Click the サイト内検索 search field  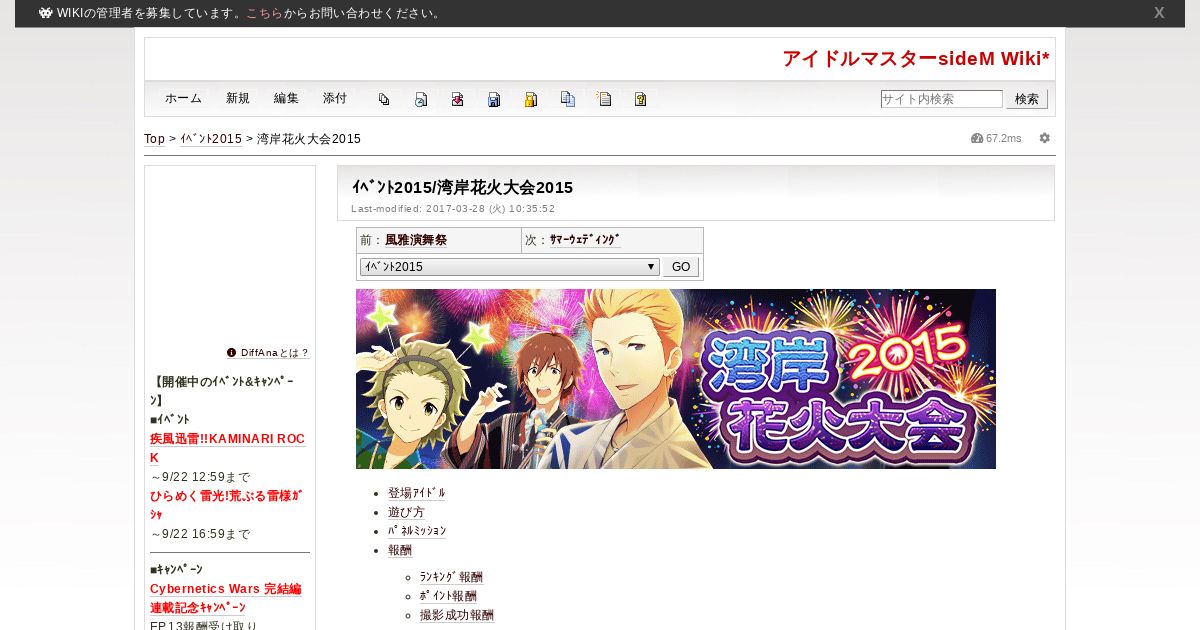click(x=941, y=99)
